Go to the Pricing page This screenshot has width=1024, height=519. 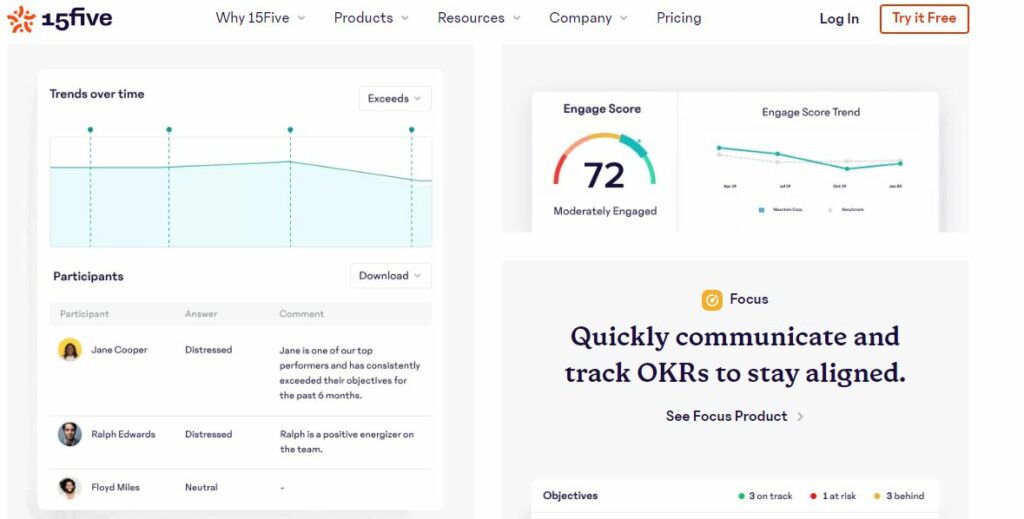[679, 18]
